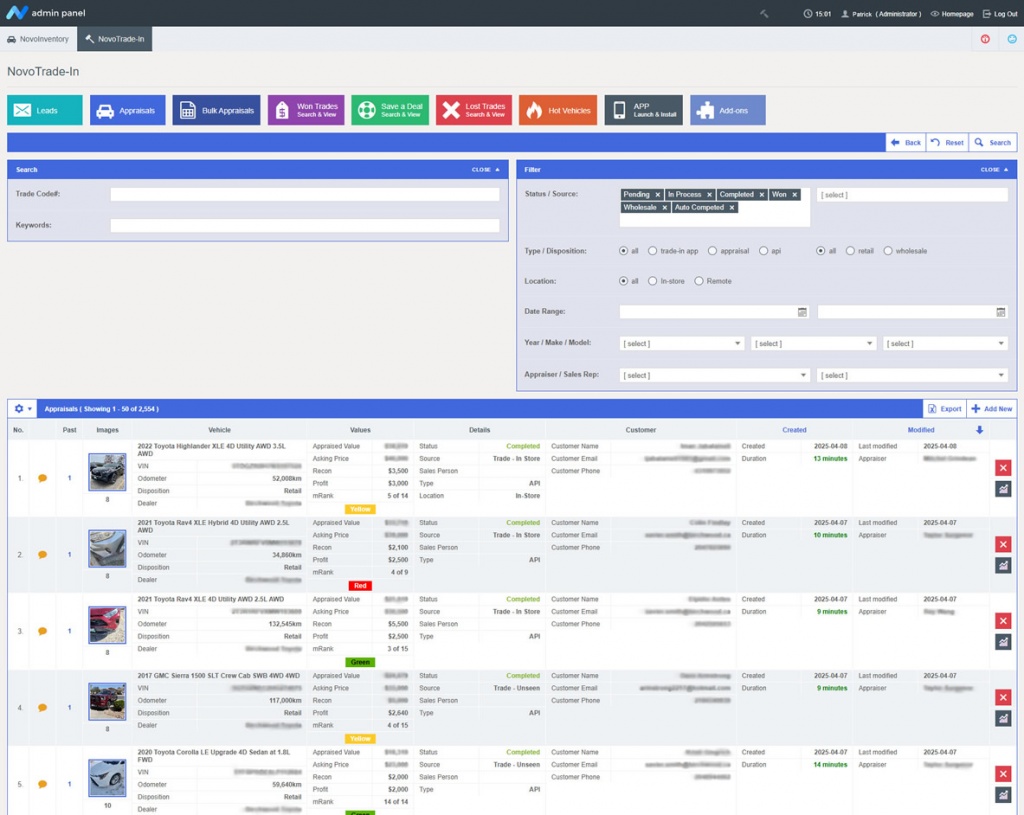Sort appraisals by Modified column

(921, 430)
